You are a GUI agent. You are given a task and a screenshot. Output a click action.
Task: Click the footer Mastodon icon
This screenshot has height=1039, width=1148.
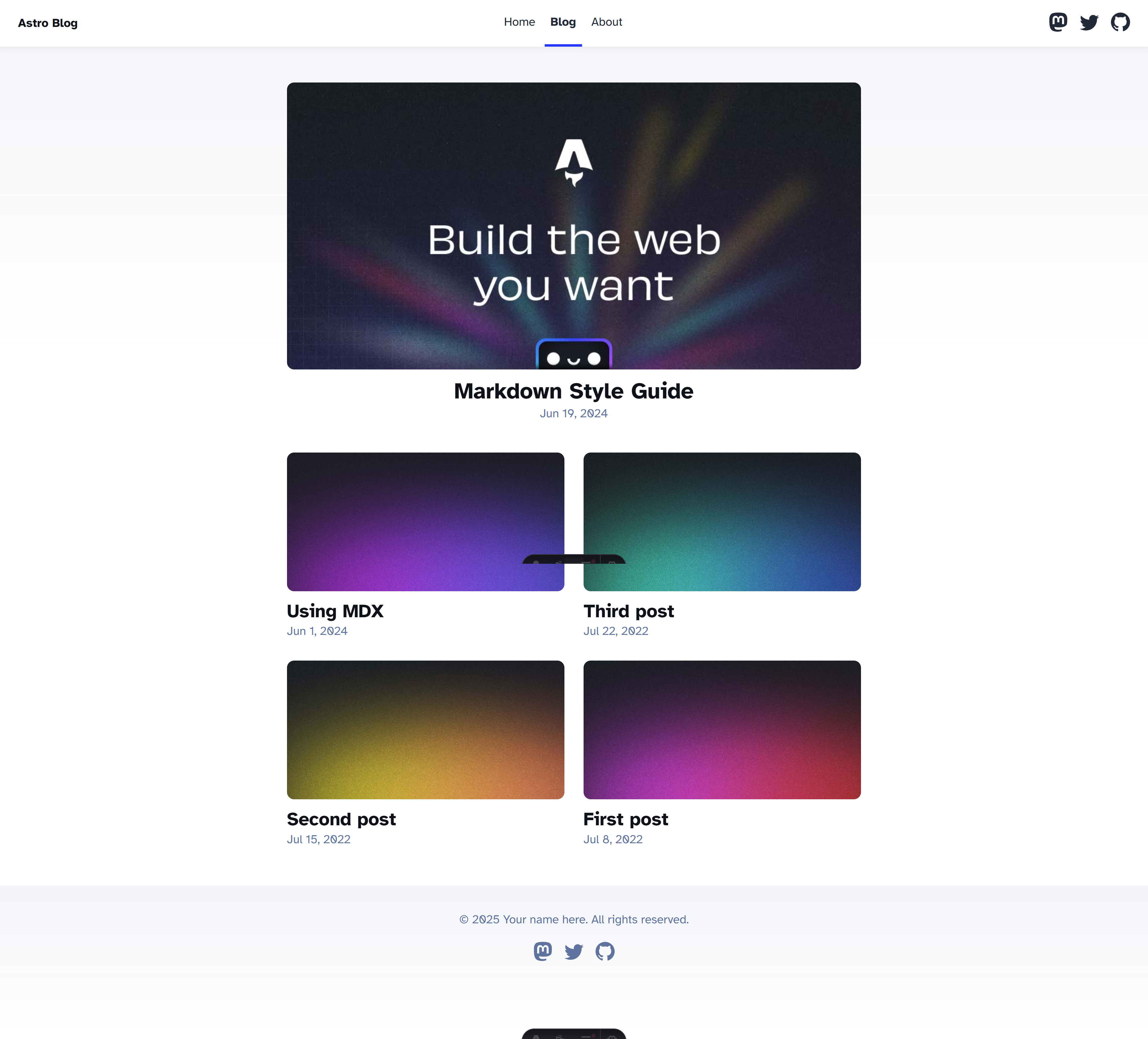coord(543,951)
